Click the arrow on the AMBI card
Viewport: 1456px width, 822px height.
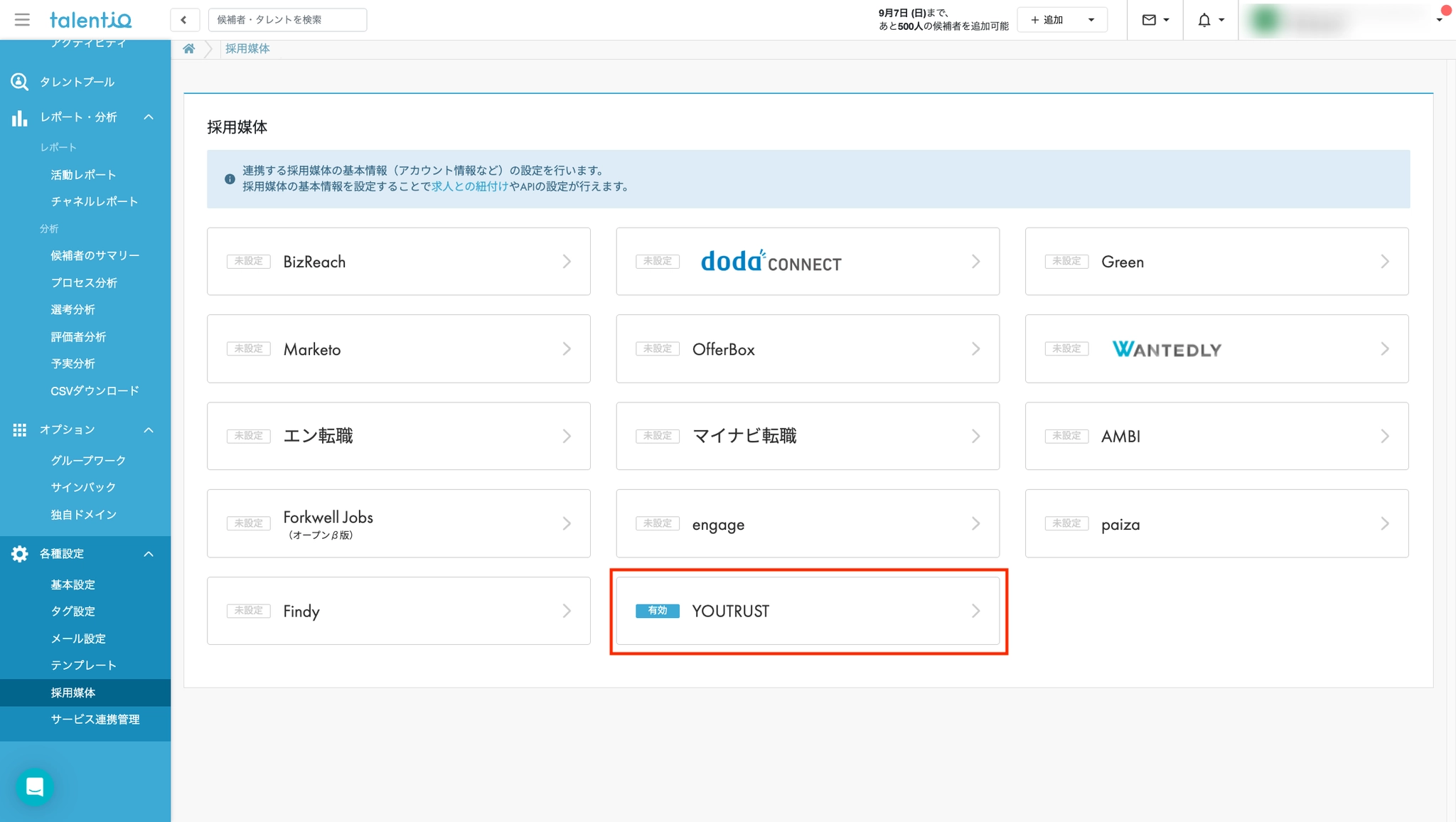[1385, 436]
